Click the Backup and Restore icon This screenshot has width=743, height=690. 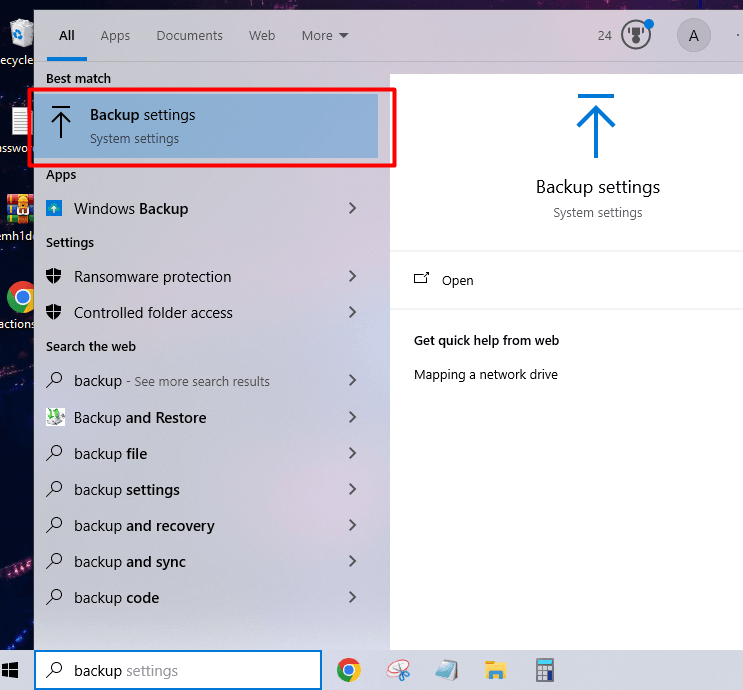[x=55, y=417]
